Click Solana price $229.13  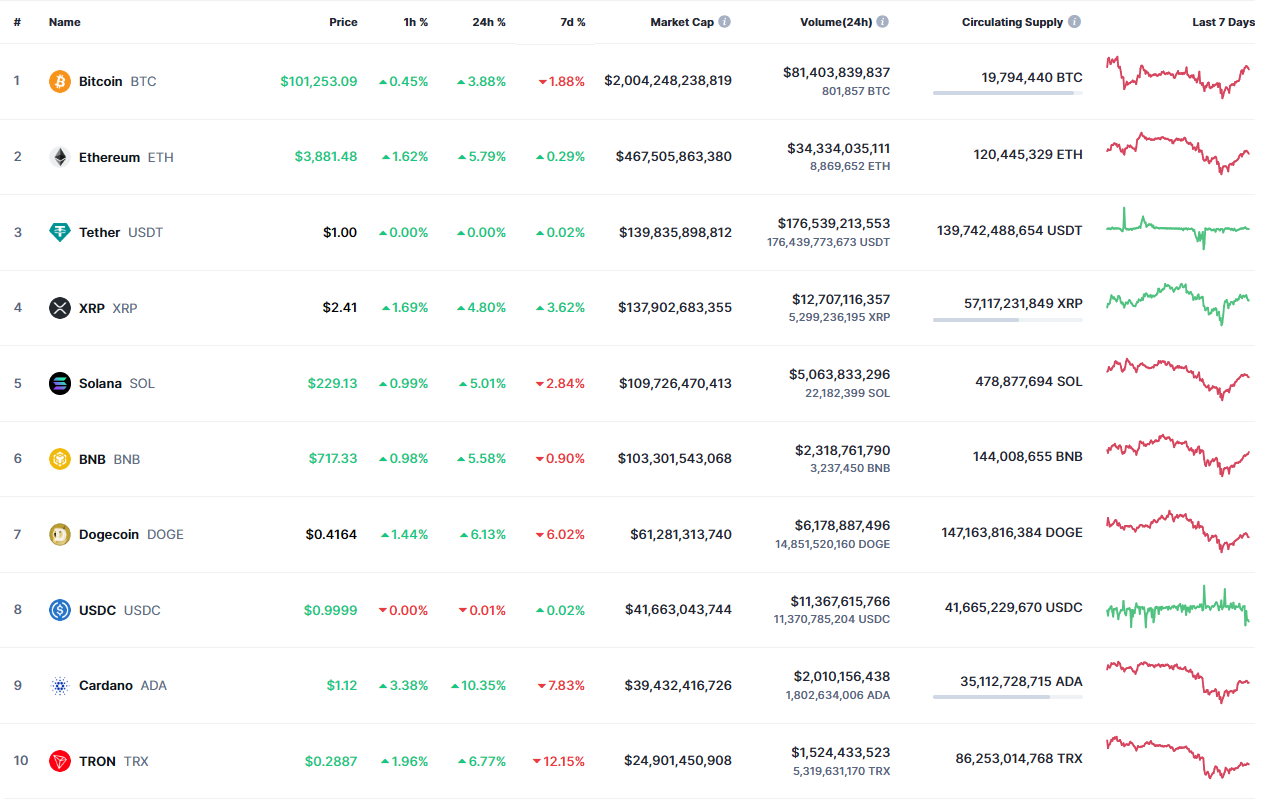(x=332, y=383)
